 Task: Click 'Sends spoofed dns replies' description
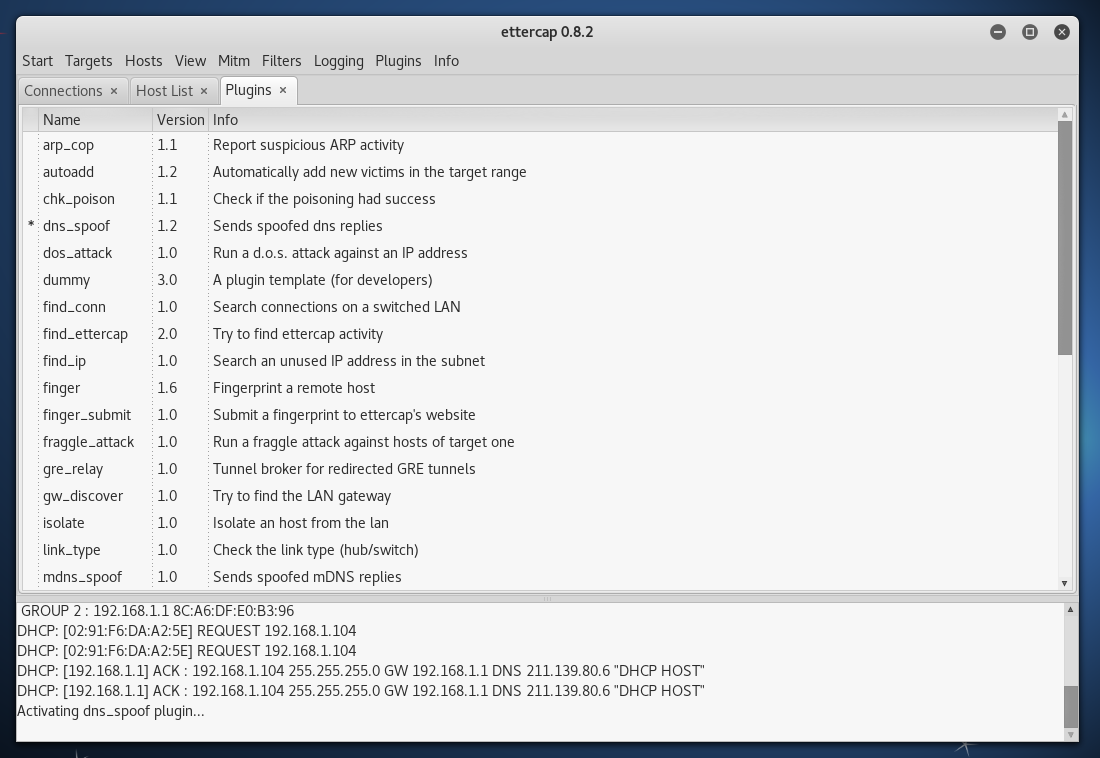297,226
